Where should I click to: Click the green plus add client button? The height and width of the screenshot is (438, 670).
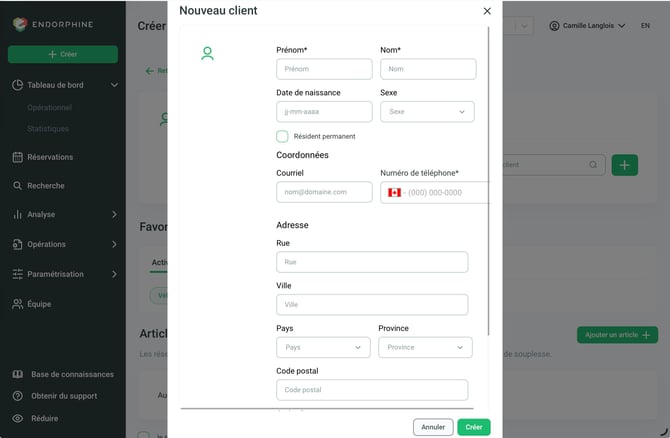point(625,165)
